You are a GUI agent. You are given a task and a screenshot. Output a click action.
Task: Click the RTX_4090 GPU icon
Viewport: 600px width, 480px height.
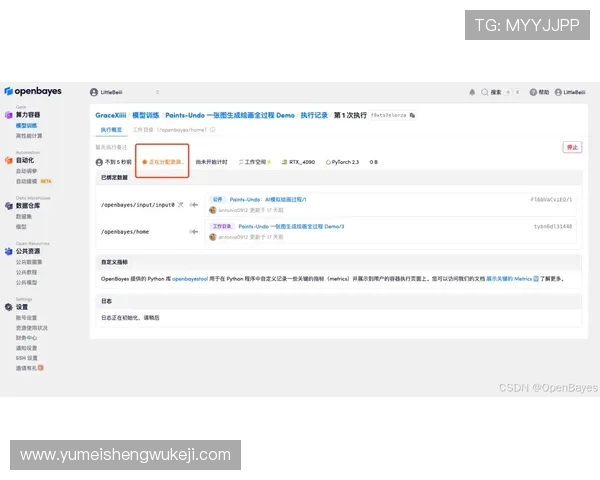pyautogui.click(x=284, y=162)
